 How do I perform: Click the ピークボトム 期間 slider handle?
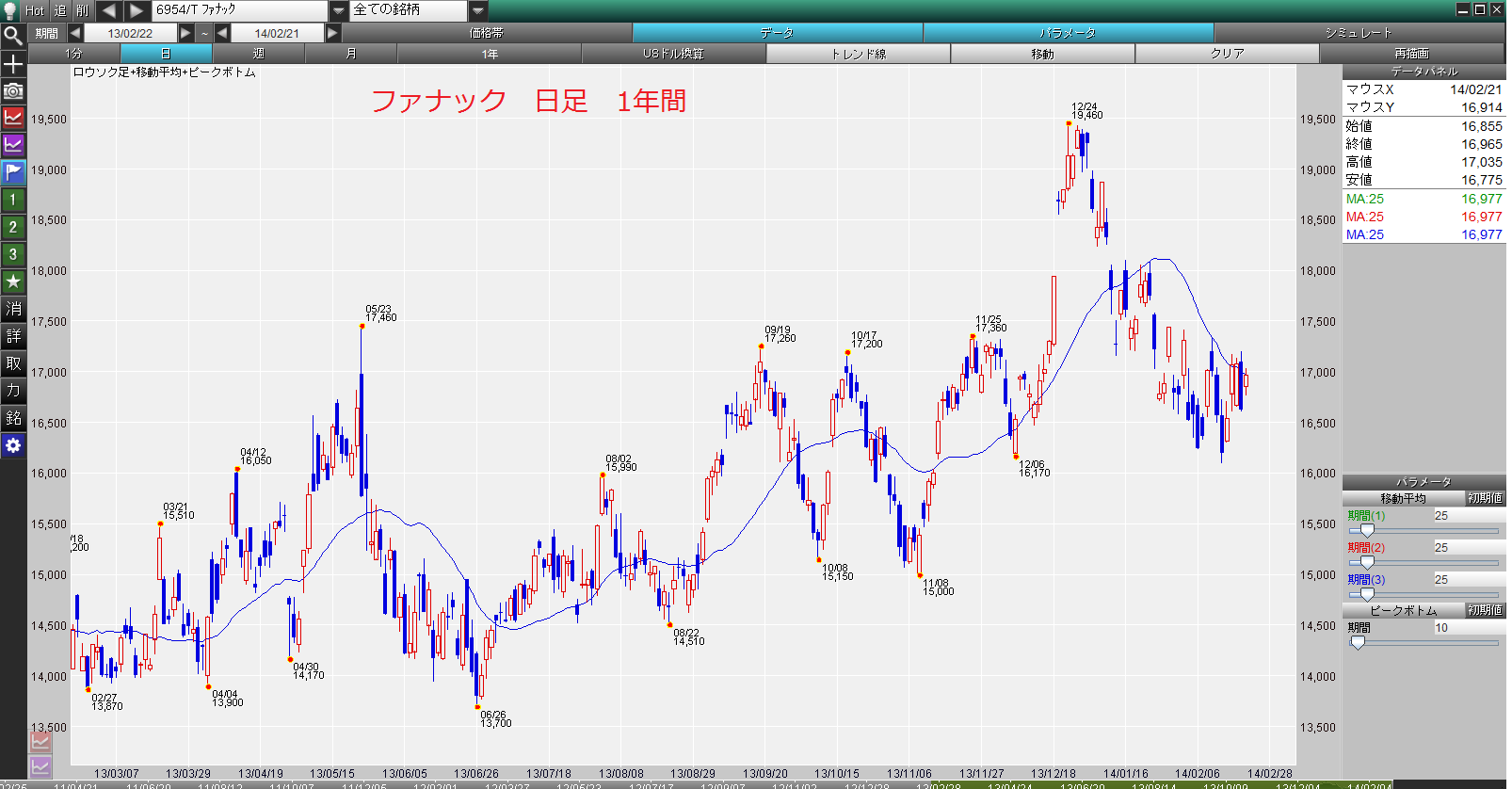tap(1358, 643)
